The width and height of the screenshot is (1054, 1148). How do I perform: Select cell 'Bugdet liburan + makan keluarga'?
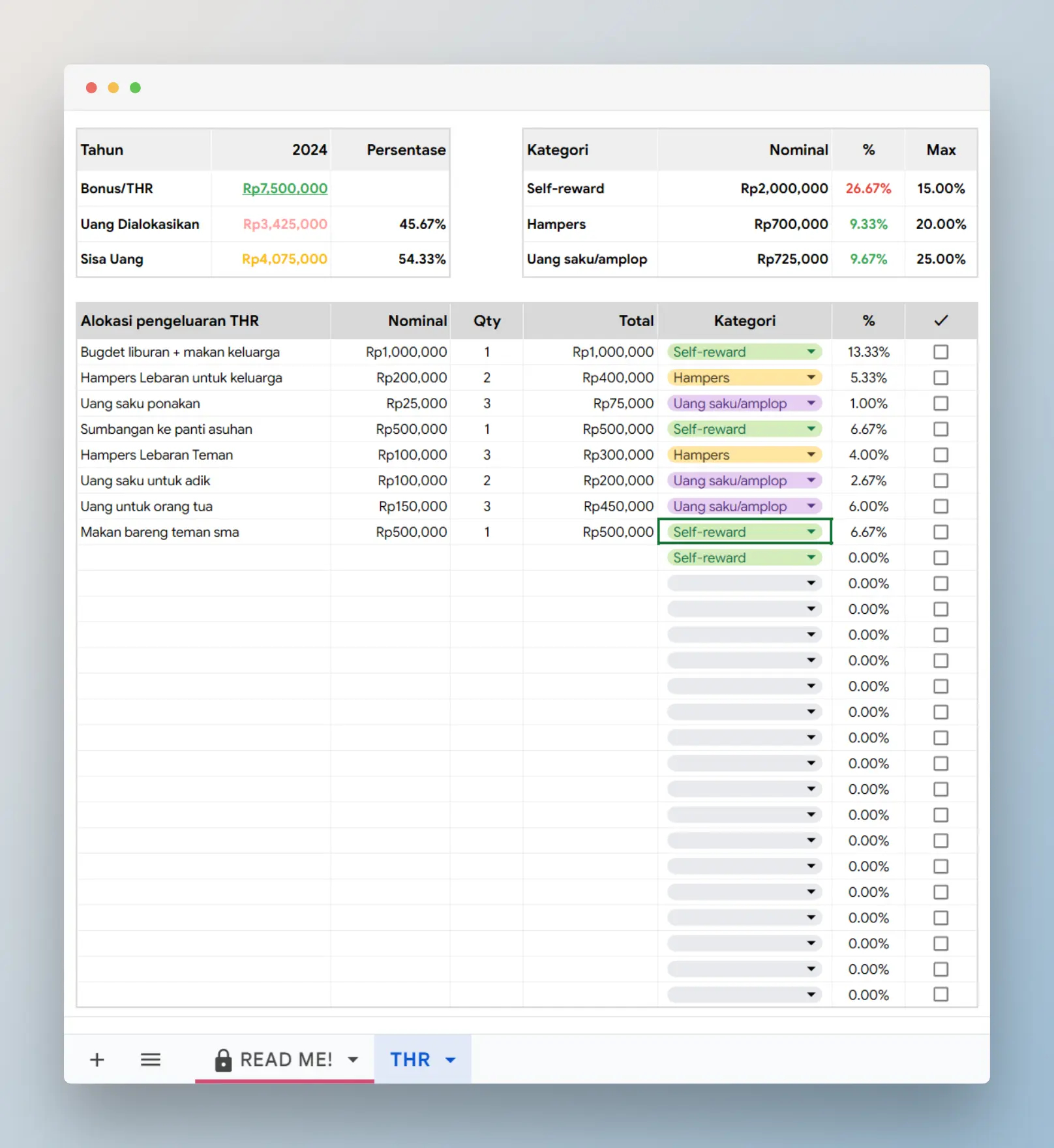[203, 352]
